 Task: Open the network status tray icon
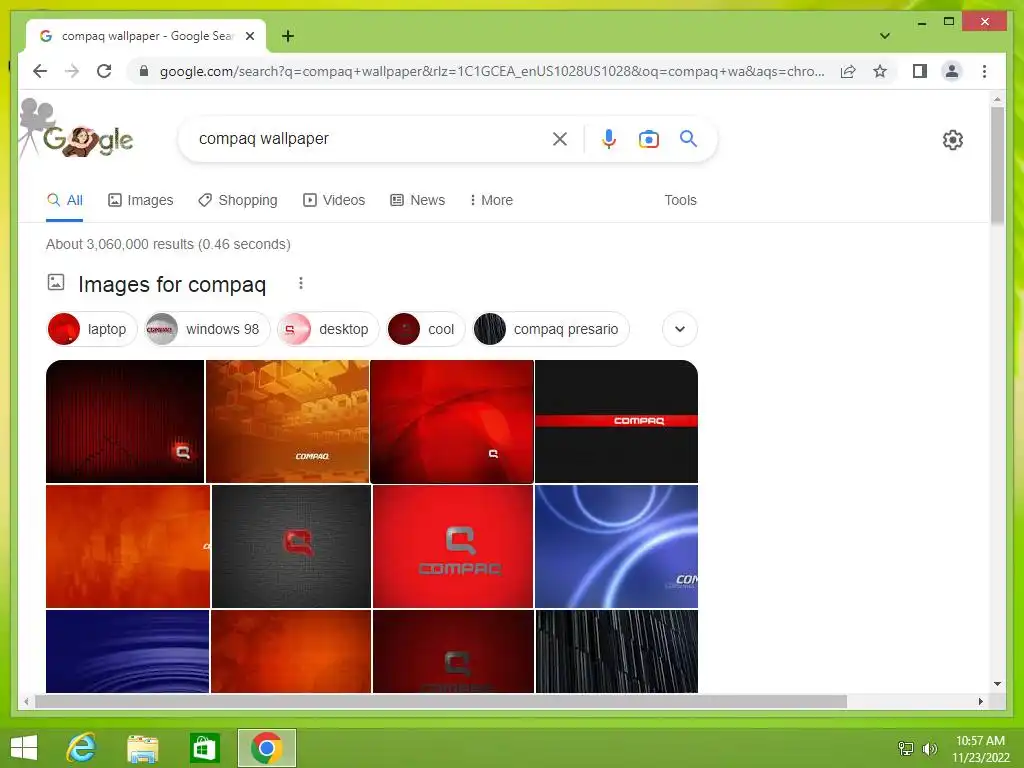906,748
